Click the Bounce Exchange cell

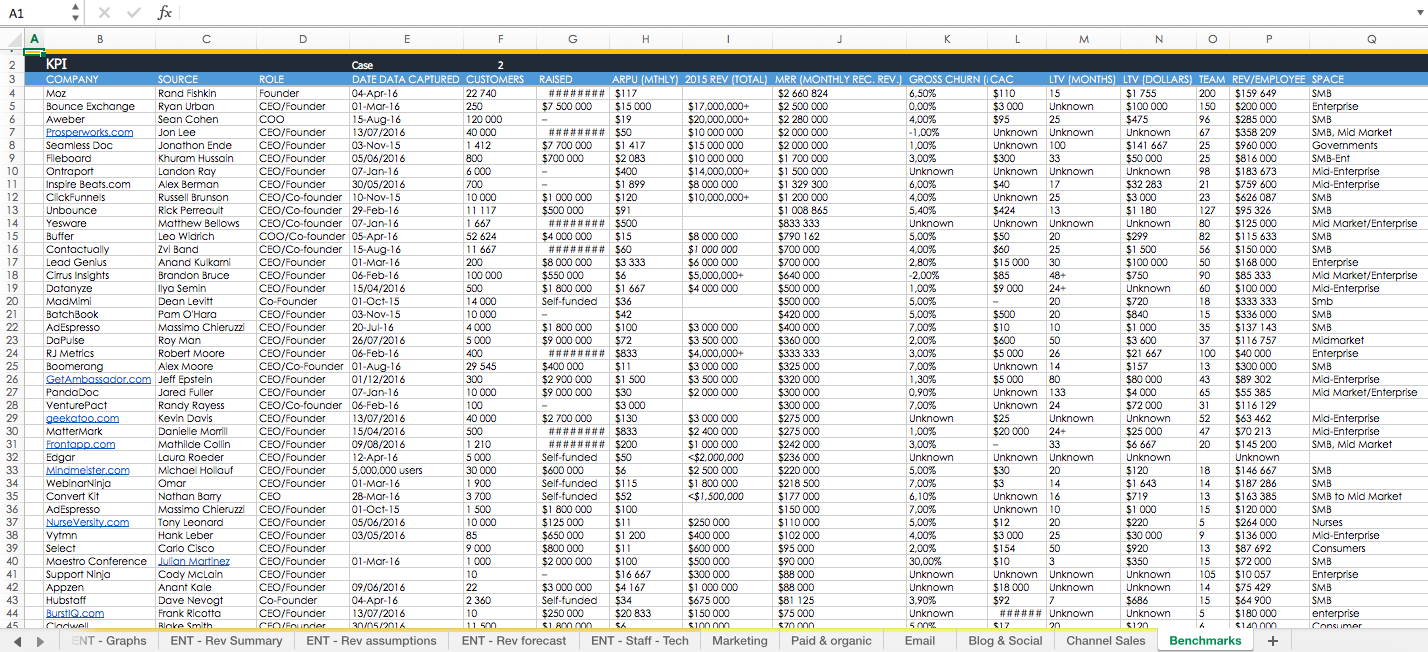pyautogui.click(x=100, y=106)
